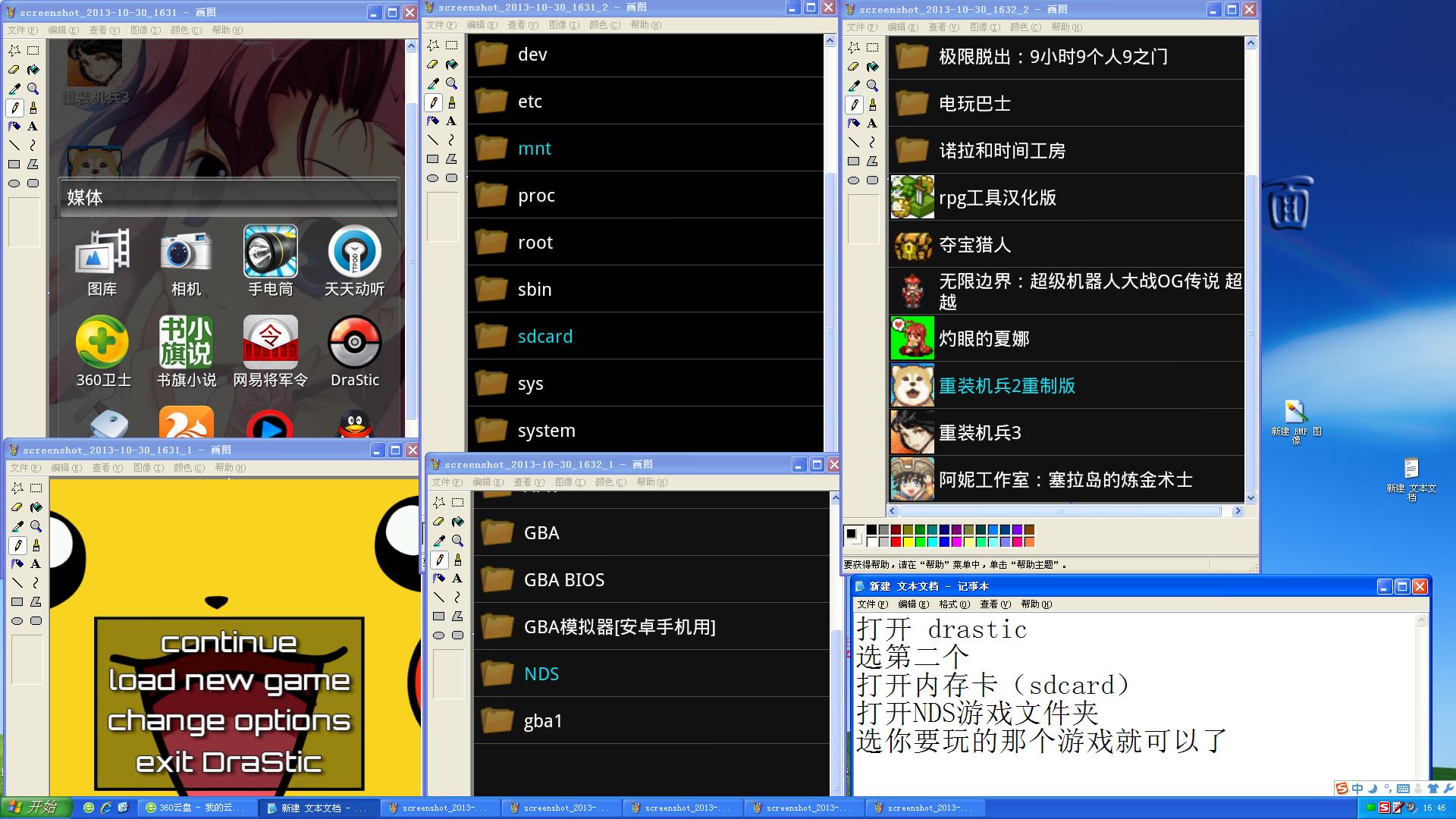The width and height of the screenshot is (1456, 819).
Task: Select Polygon tool in 1631_1 Paint window
Action: point(36,602)
